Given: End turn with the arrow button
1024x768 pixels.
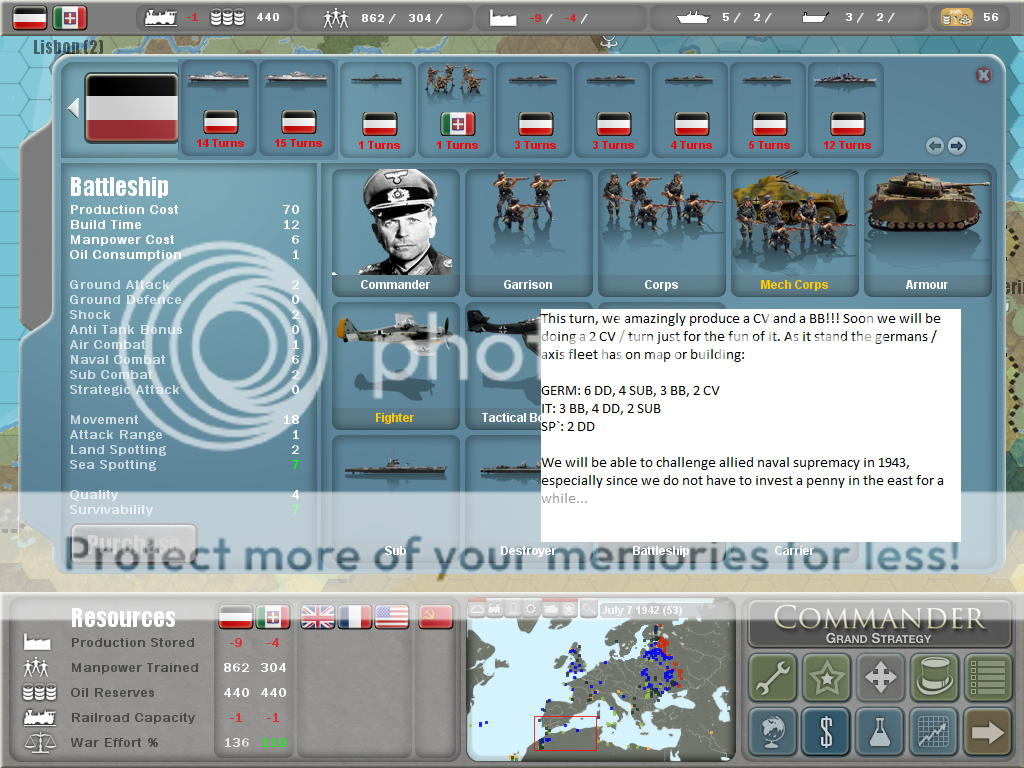Looking at the screenshot, I should coord(988,732).
